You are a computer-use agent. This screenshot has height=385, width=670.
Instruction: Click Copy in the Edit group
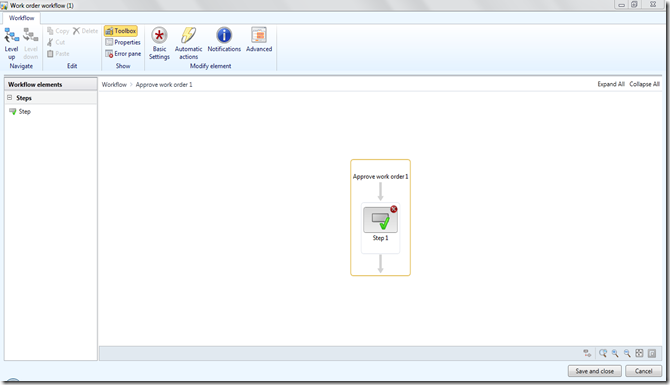[x=58, y=31]
